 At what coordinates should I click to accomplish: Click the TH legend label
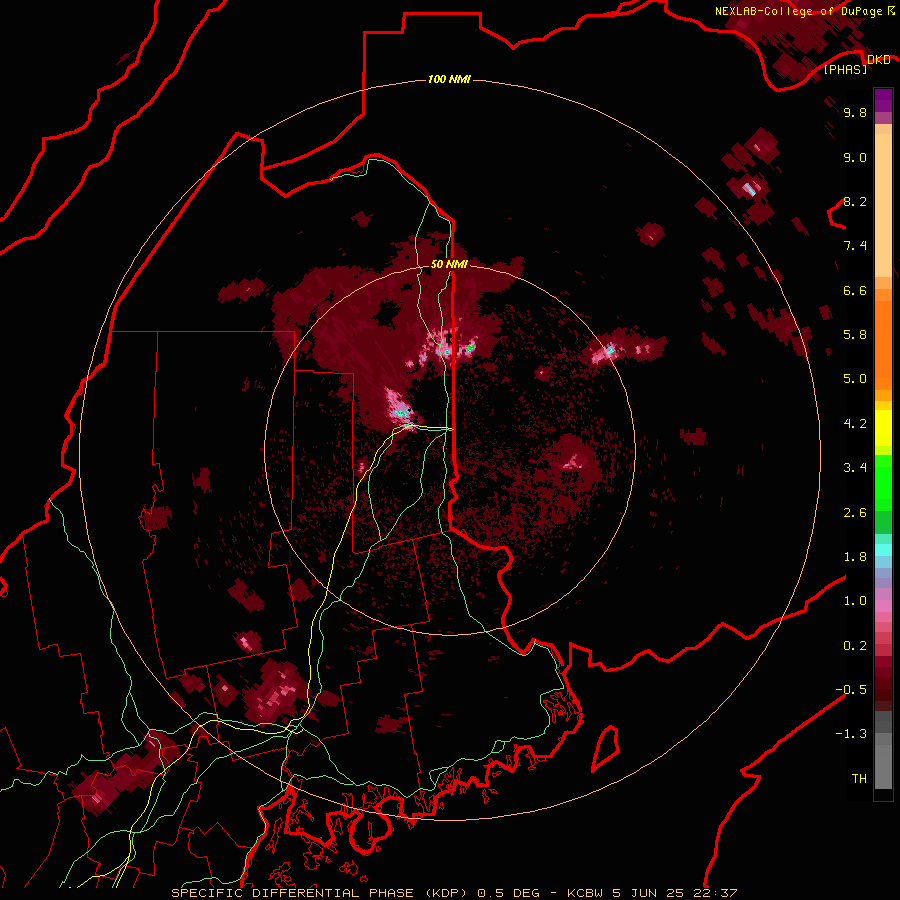pos(859,778)
